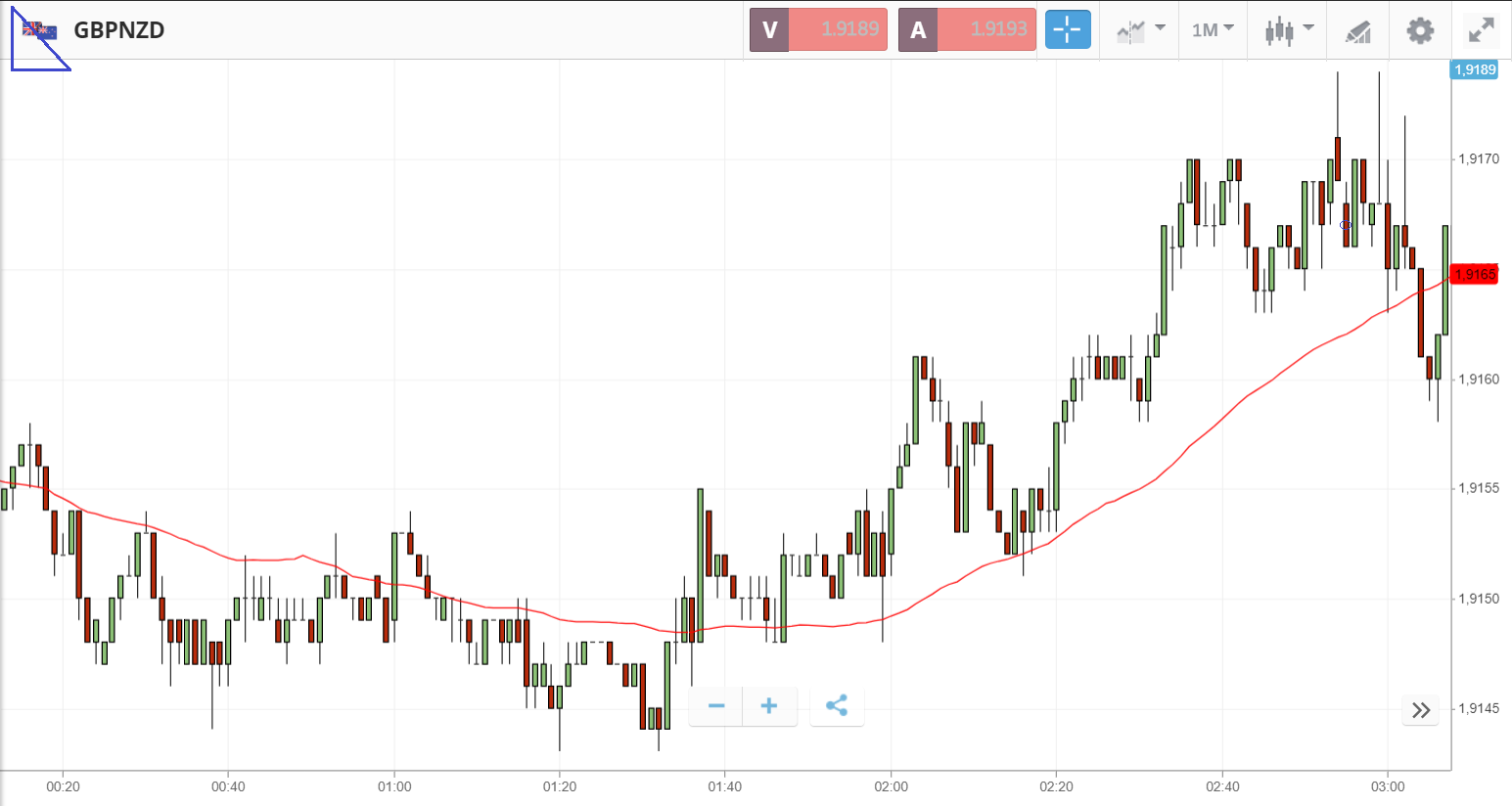This screenshot has width=1512, height=806.
Task: Expand the candlestick chart type dropdown
Action: pyautogui.click(x=1288, y=30)
